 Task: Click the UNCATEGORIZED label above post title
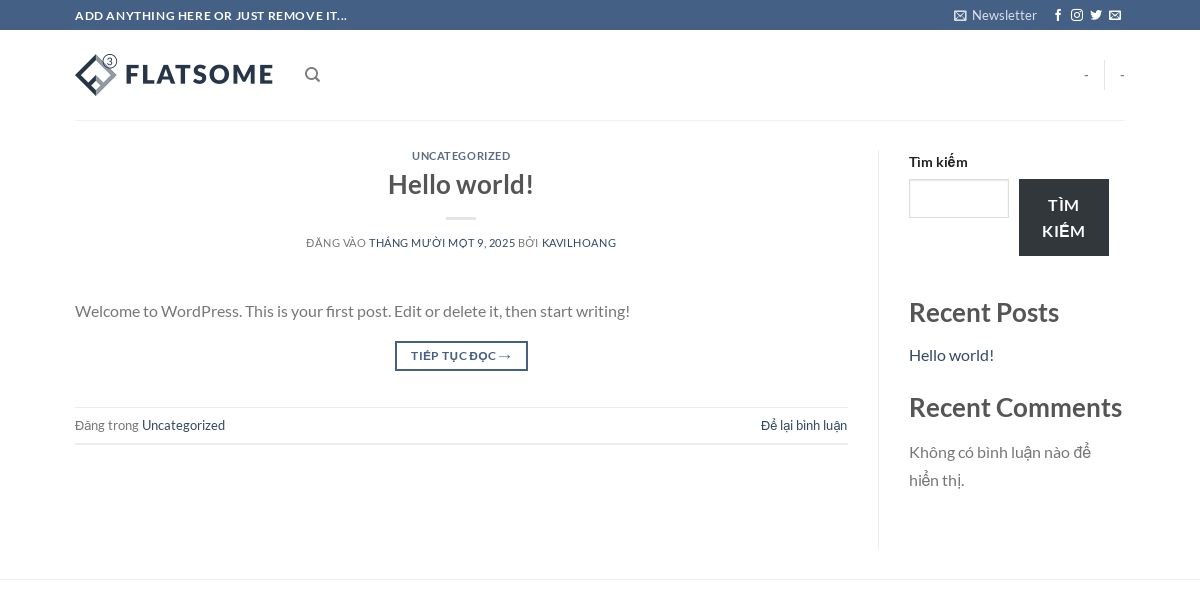click(461, 156)
